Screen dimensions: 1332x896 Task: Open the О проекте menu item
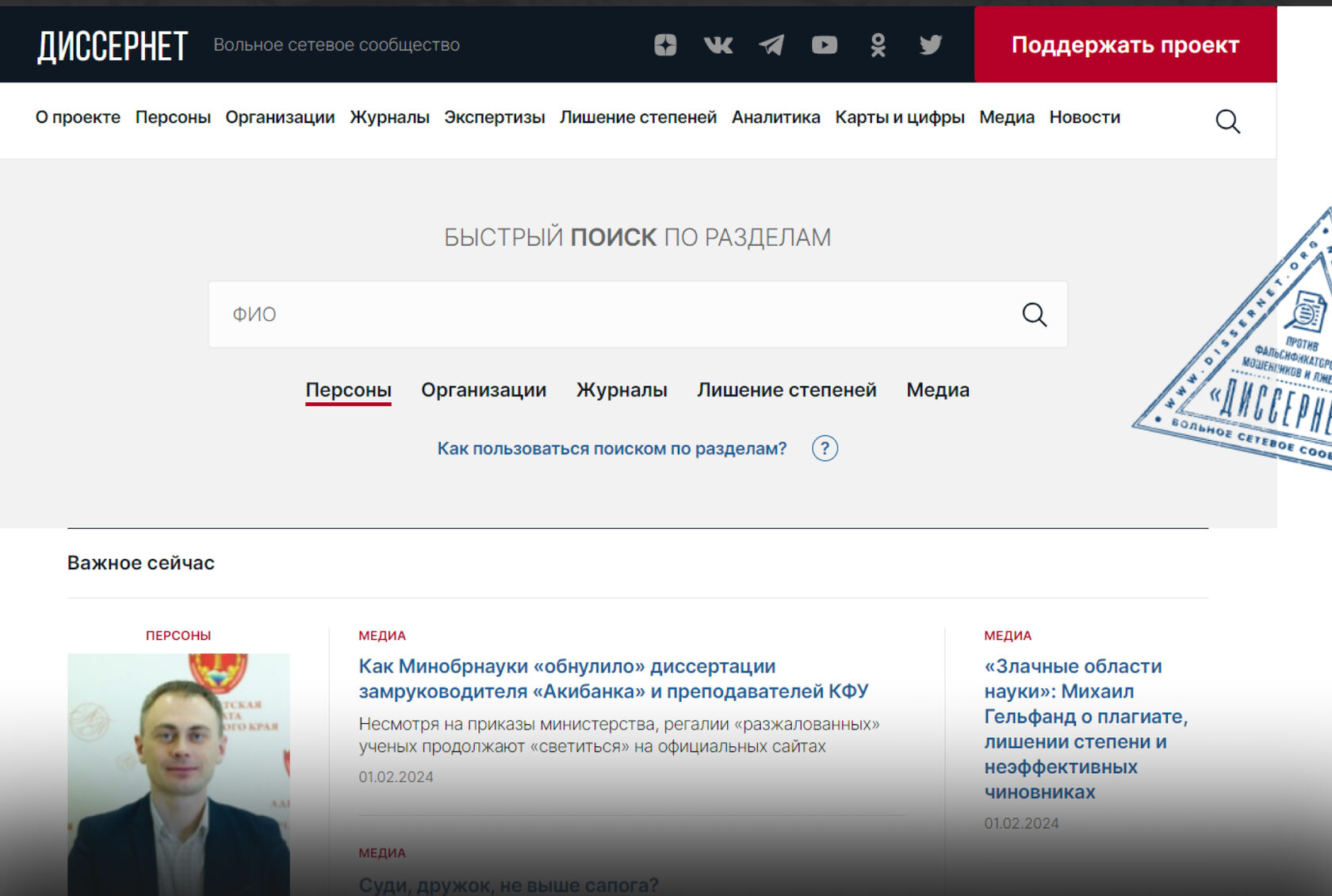tap(78, 117)
